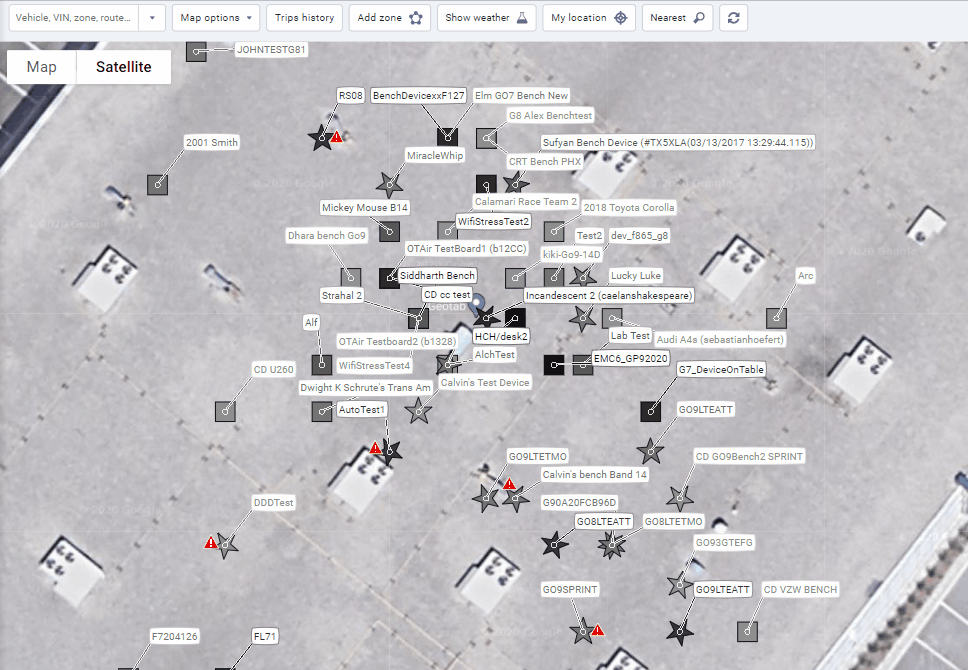The height and width of the screenshot is (670, 968).
Task: Click the G7_DeviceOnTable square marker
Action: click(x=651, y=410)
